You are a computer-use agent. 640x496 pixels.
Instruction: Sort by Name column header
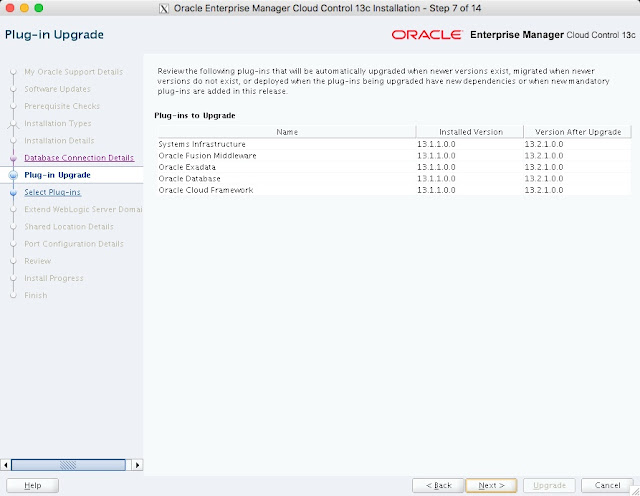(x=287, y=132)
